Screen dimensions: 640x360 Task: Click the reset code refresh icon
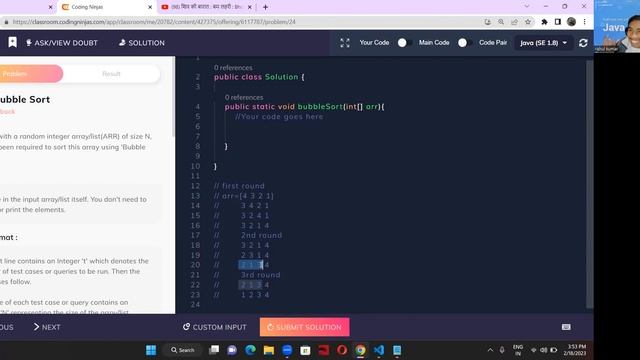583,43
